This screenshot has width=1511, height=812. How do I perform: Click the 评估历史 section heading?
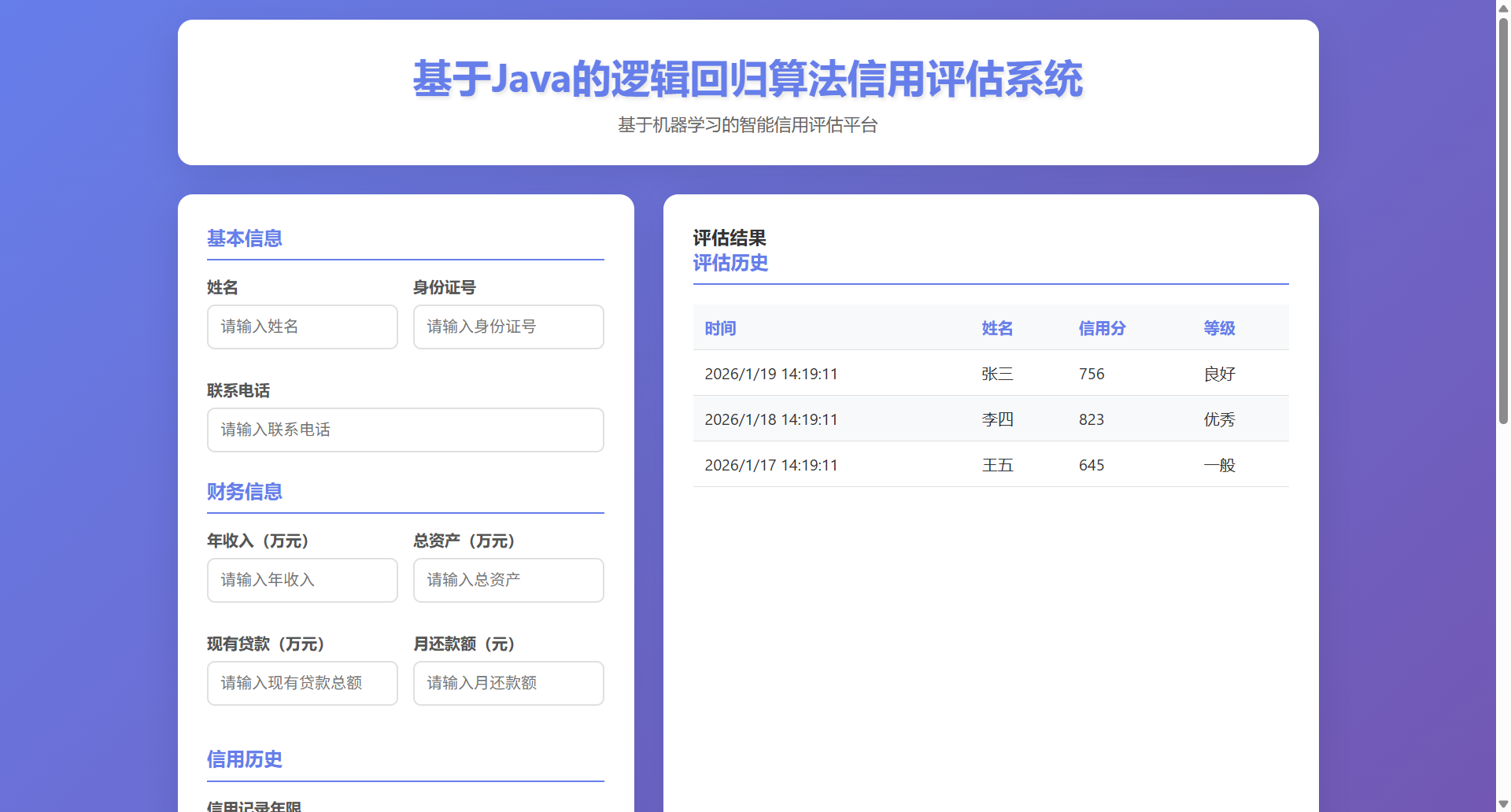pyautogui.click(x=730, y=263)
